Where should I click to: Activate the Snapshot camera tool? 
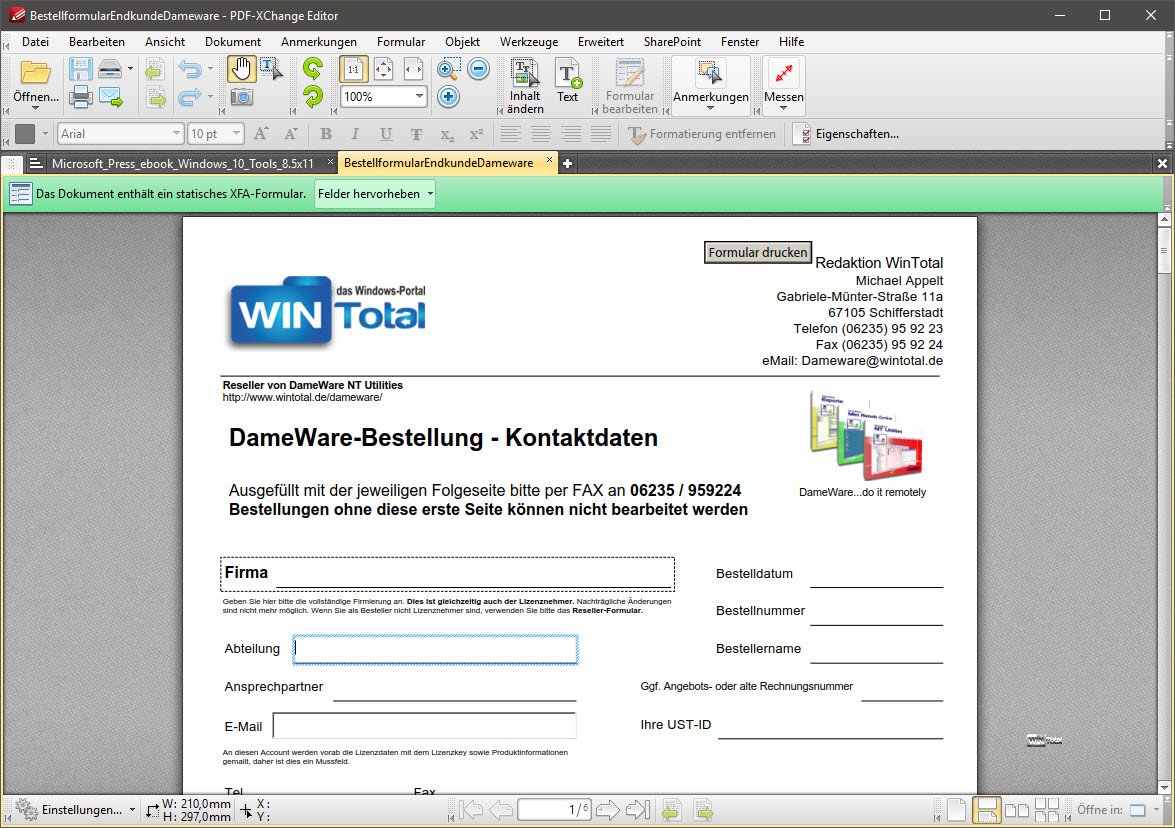pos(241,97)
